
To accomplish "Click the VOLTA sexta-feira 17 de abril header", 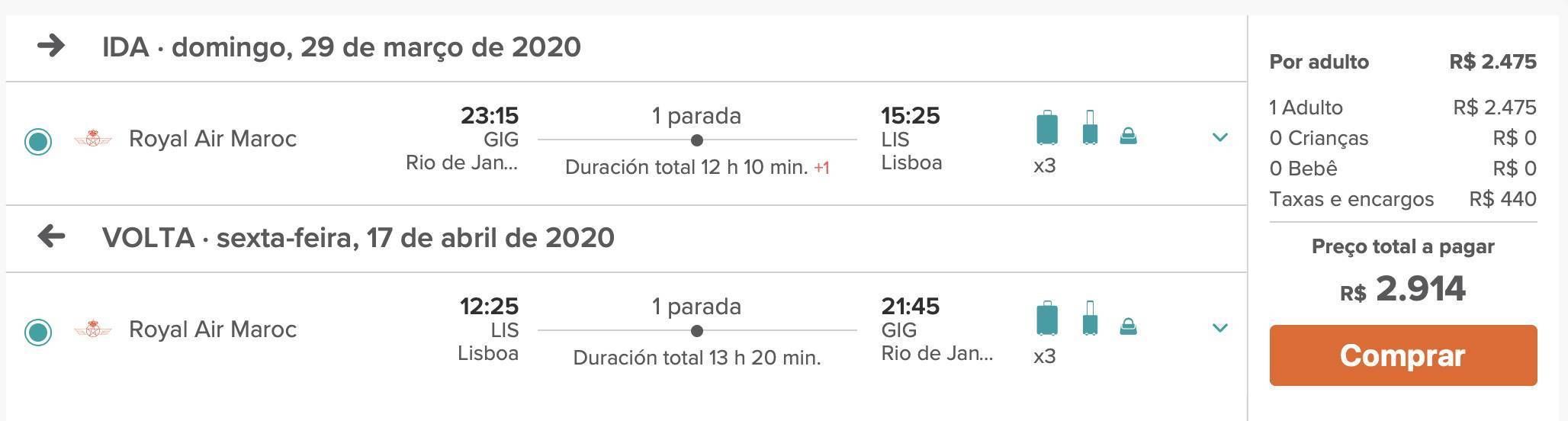I will coord(358,238).
